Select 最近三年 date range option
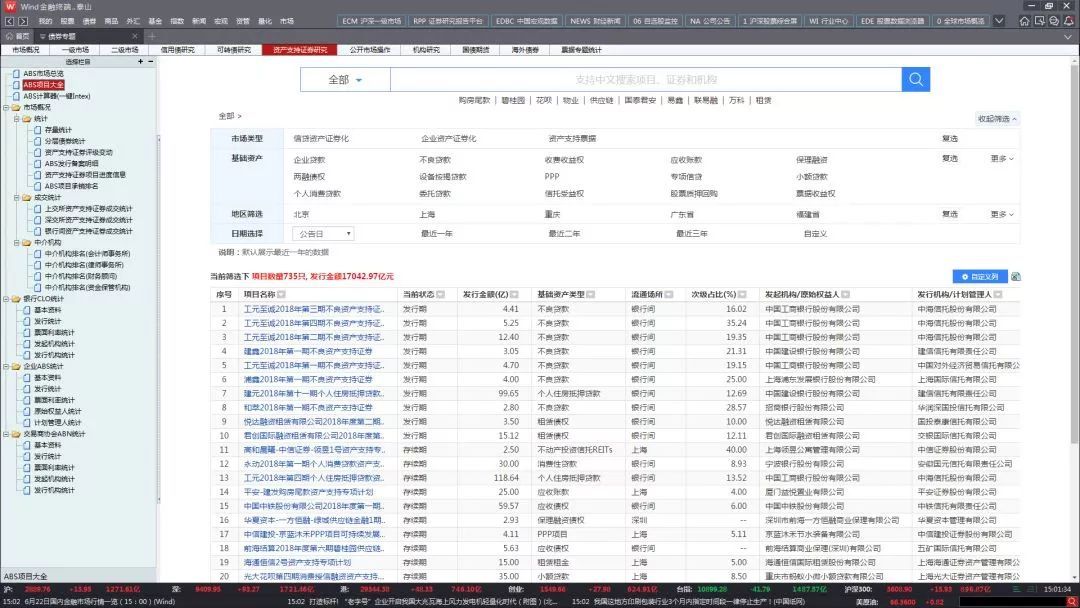This screenshot has width=1080, height=608. pos(692,233)
